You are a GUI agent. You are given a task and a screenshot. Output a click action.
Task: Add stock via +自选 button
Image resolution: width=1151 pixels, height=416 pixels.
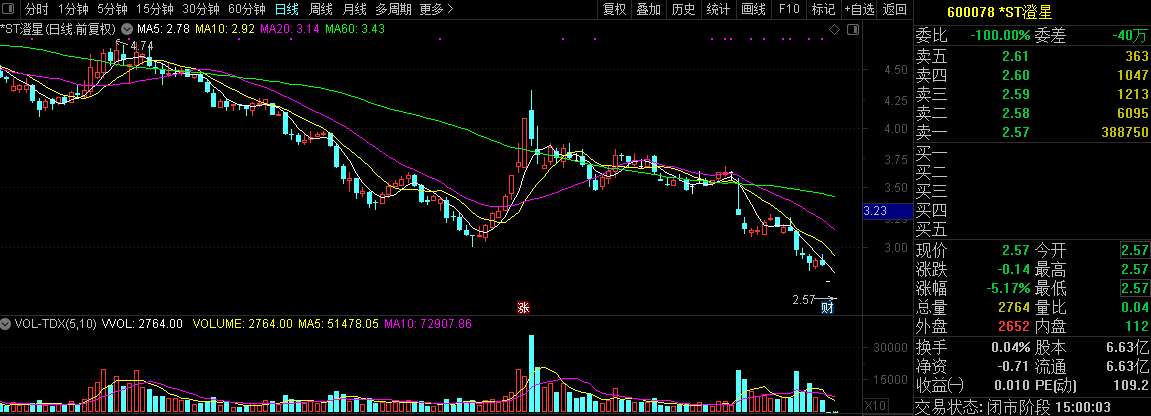858,9
